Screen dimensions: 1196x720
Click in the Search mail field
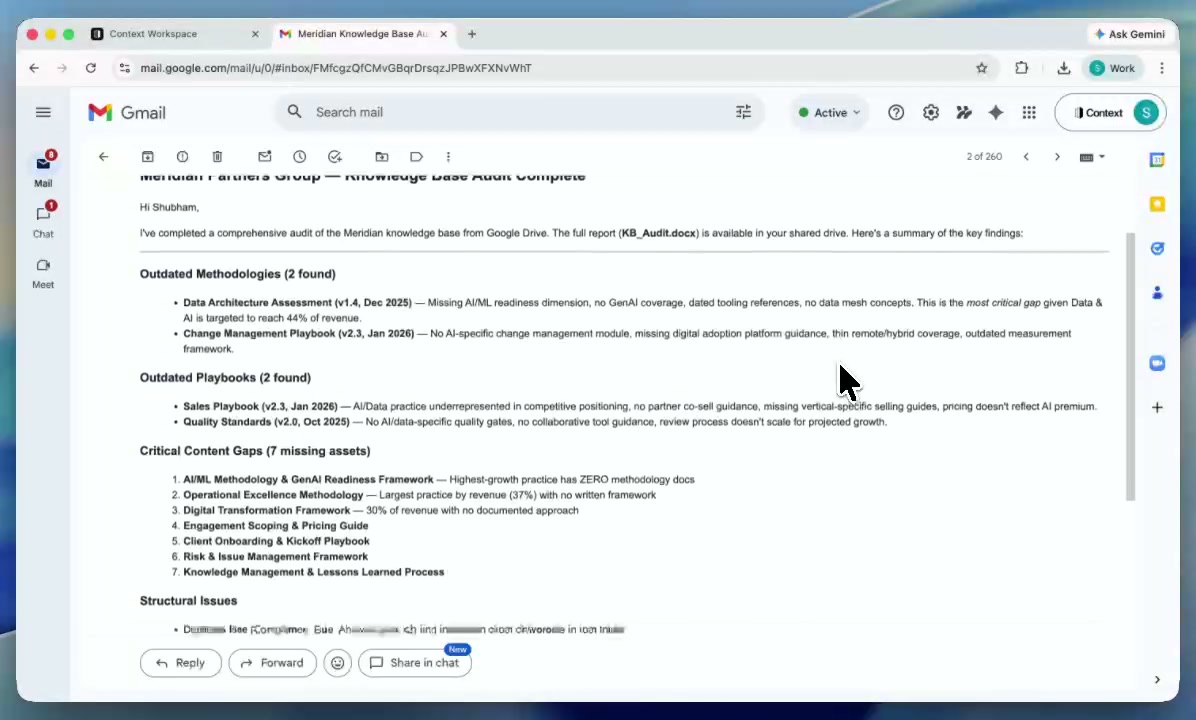[519, 112]
